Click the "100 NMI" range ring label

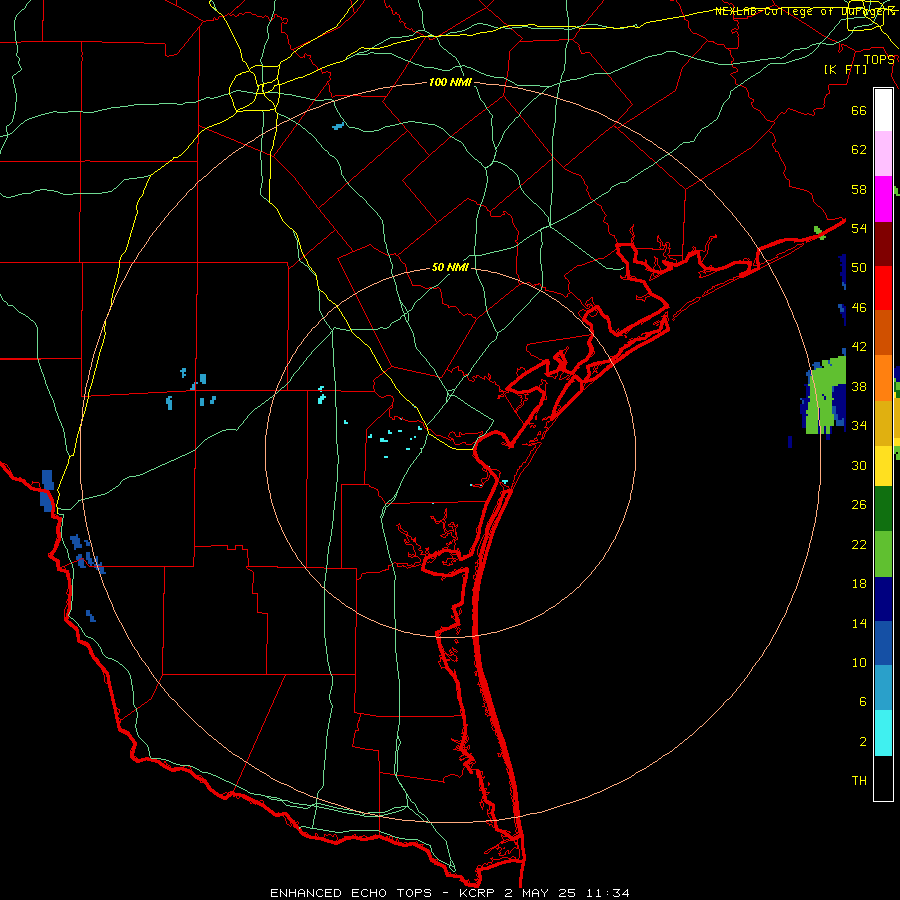pyautogui.click(x=450, y=83)
